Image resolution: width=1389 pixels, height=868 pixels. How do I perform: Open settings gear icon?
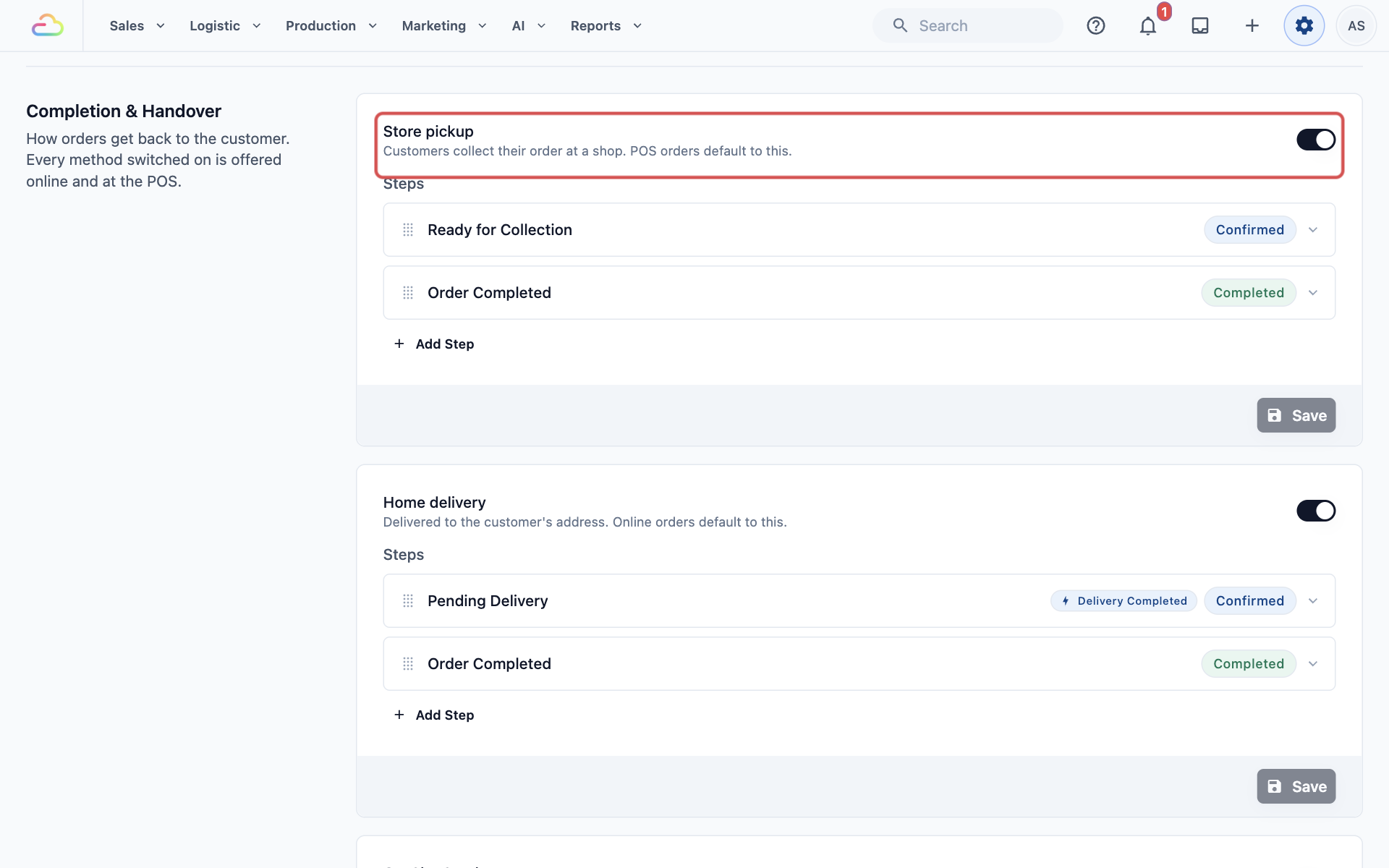pyautogui.click(x=1304, y=26)
